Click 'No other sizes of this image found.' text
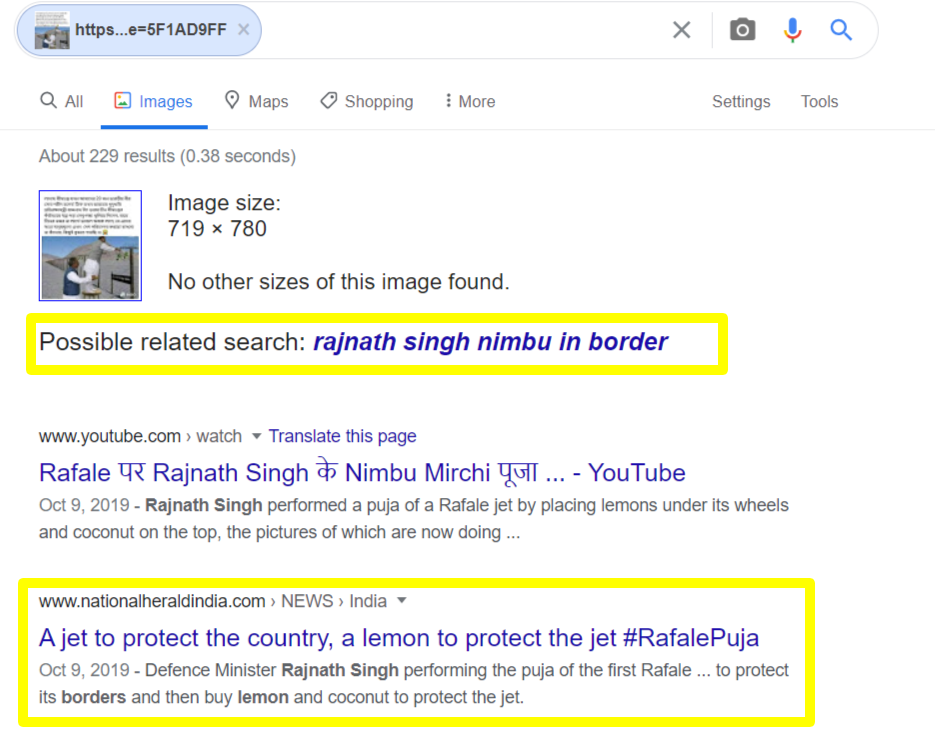The width and height of the screenshot is (935, 742). [x=339, y=282]
